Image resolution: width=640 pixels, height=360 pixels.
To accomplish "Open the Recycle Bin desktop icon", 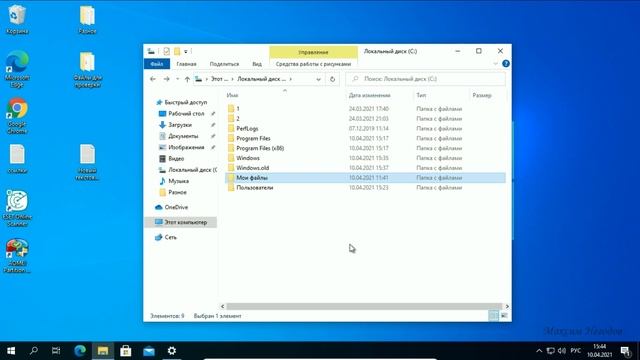I will [x=17, y=19].
